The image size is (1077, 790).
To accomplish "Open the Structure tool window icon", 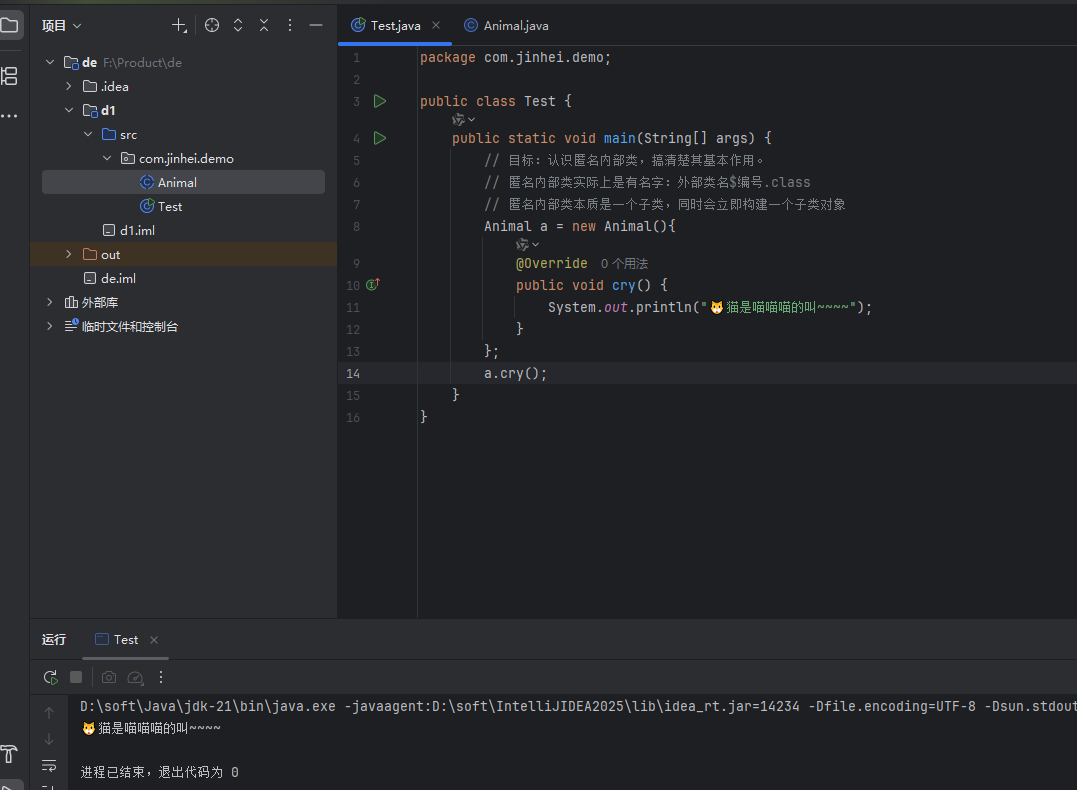I will [x=9, y=76].
